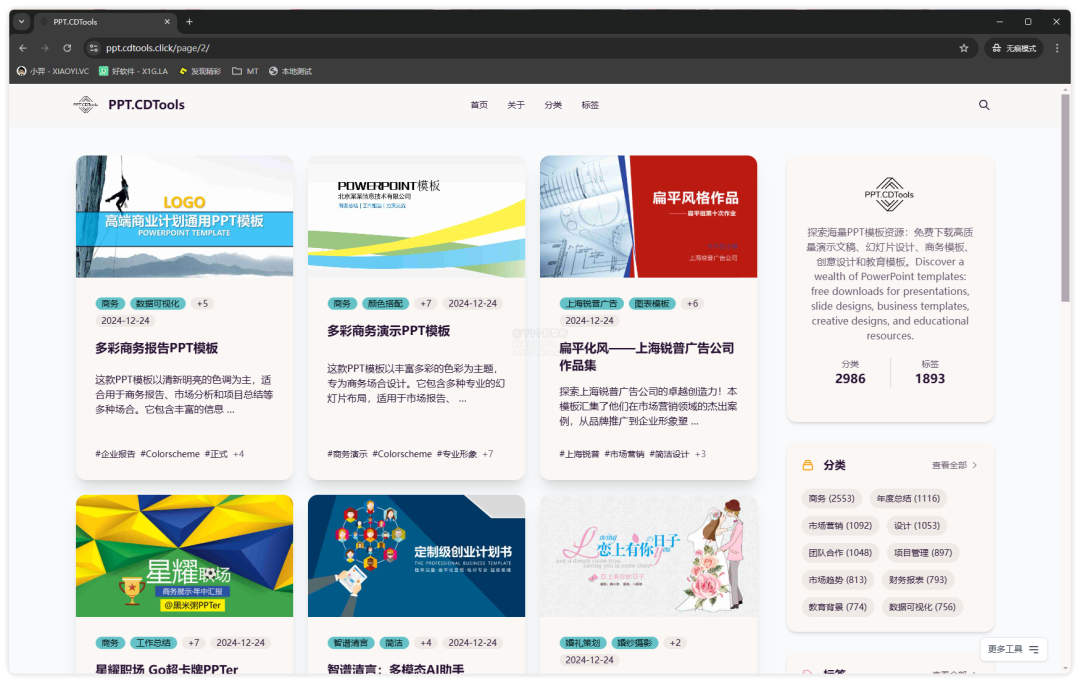
Task: Click the page vertical scrollbar thumb
Action: tap(1065, 198)
